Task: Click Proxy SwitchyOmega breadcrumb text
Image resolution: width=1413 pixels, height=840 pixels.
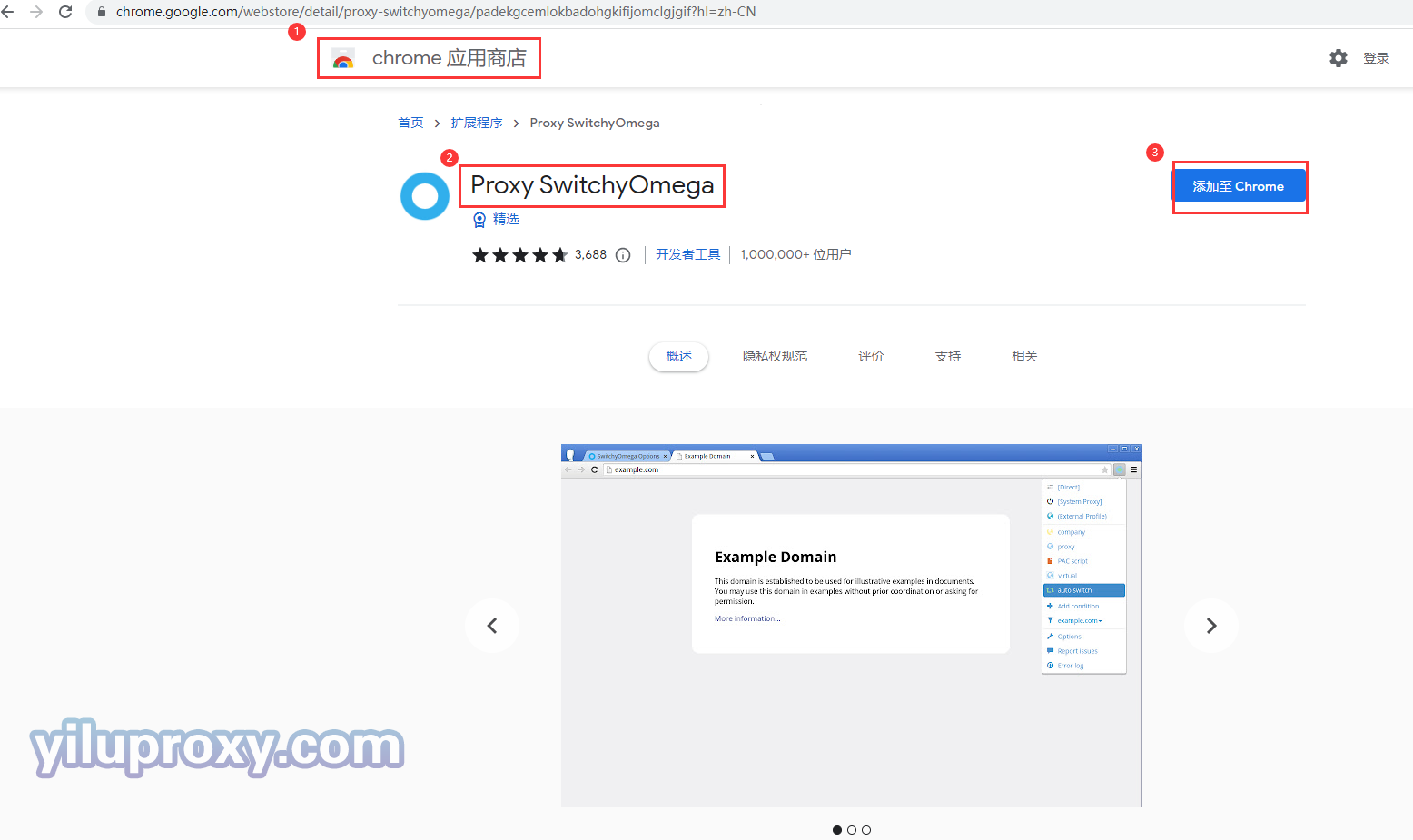Action: pos(595,123)
